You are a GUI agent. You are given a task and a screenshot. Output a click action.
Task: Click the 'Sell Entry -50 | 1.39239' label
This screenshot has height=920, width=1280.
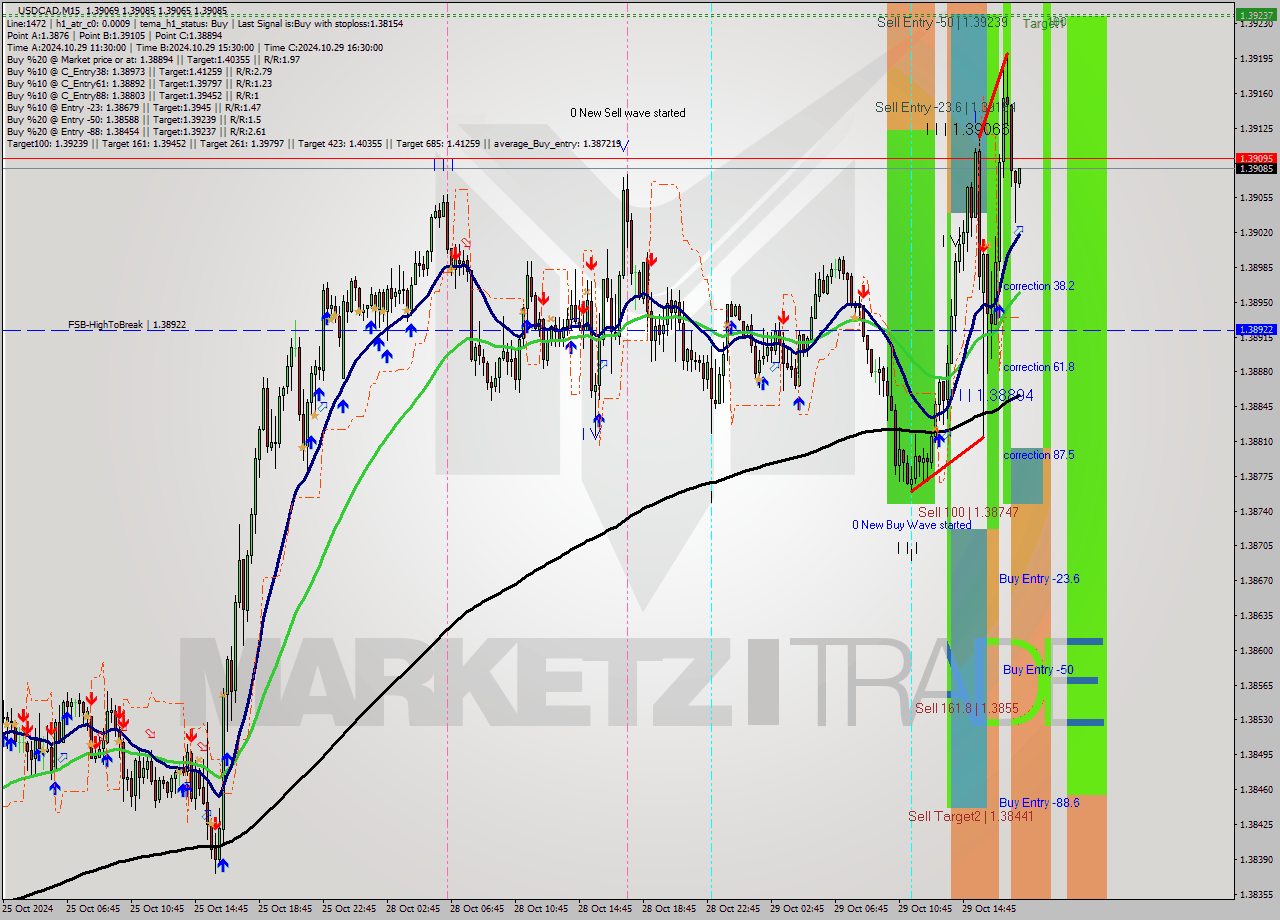pos(942,22)
